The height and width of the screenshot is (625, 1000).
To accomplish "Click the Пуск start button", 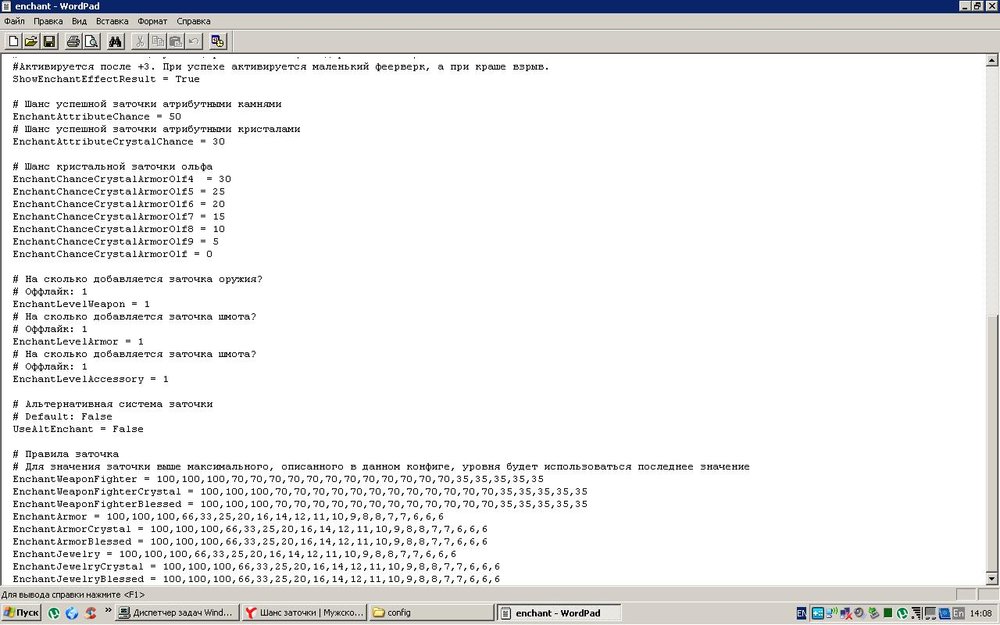I will 22,613.
